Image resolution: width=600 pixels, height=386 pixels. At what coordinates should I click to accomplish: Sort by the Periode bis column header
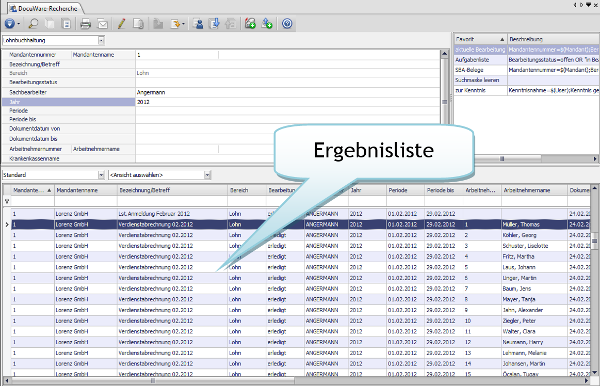click(444, 190)
